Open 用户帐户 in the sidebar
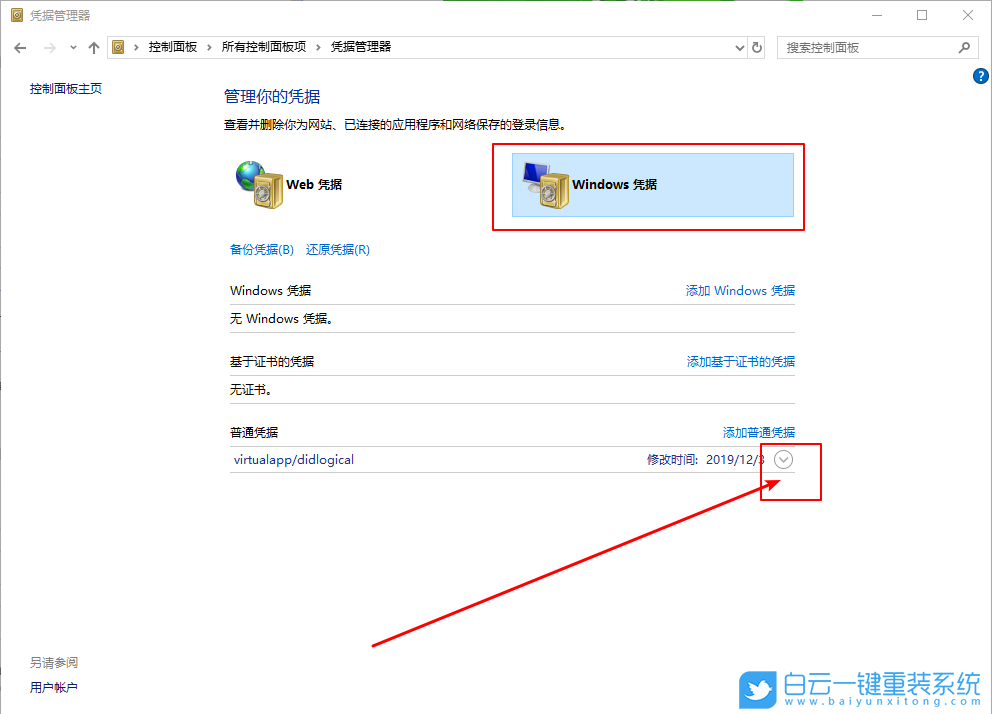 pos(54,687)
